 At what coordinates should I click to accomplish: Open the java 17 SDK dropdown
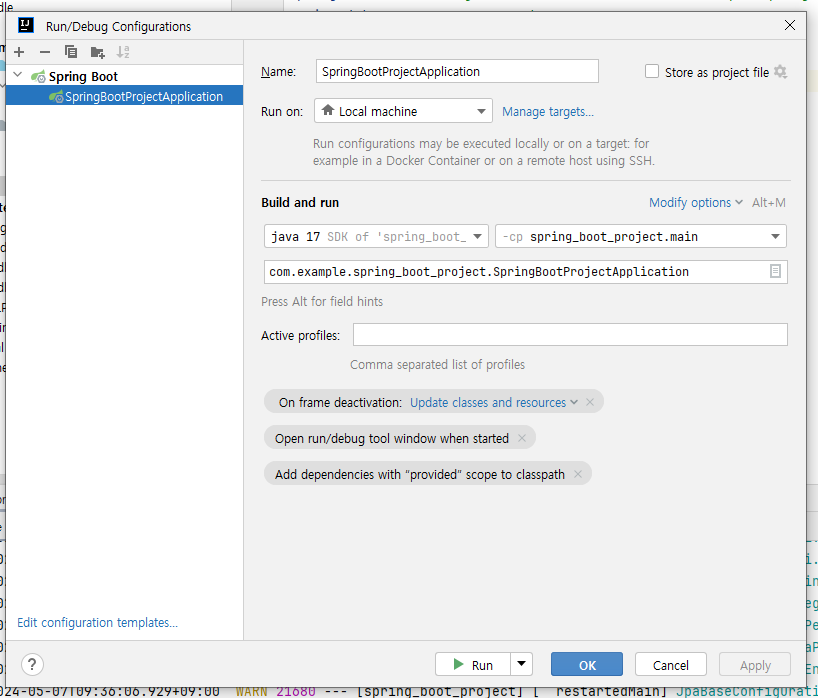pyautogui.click(x=376, y=236)
